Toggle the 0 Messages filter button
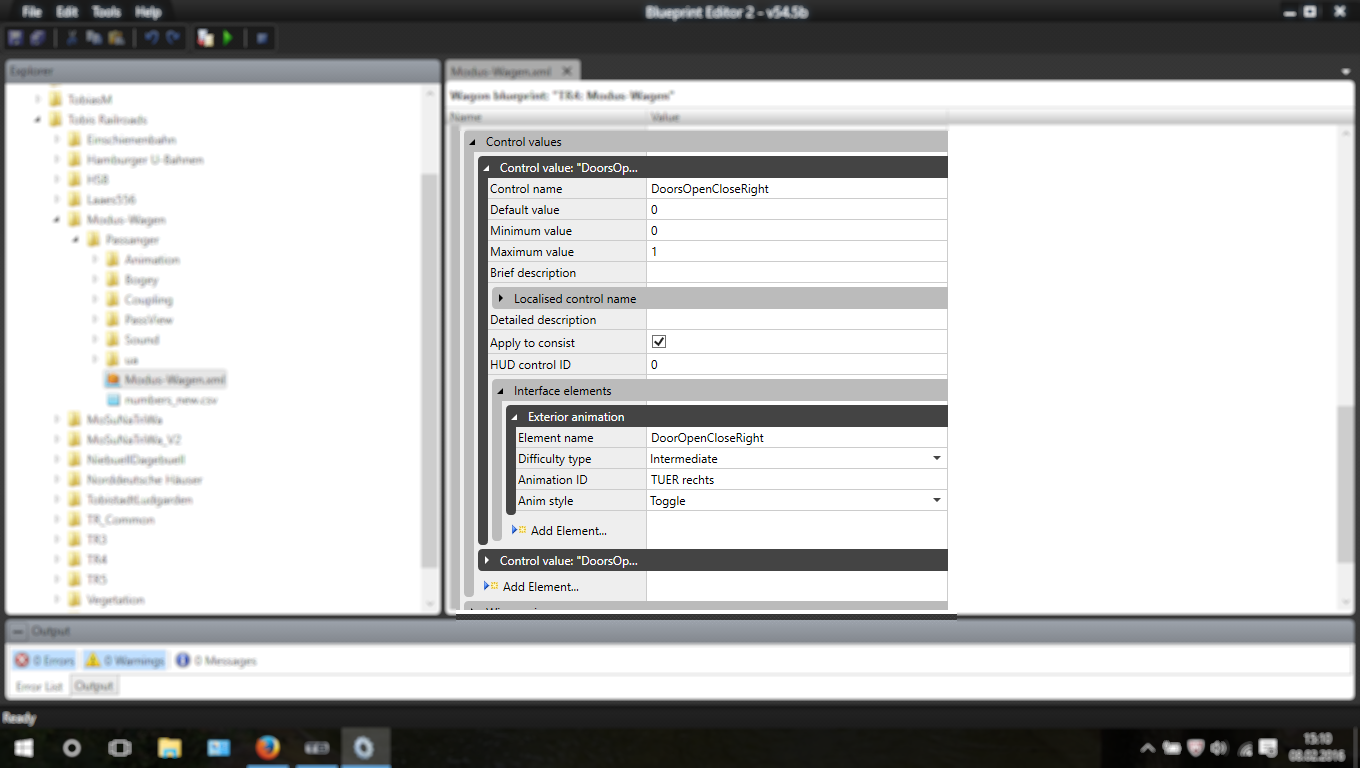The width and height of the screenshot is (1360, 768). [215, 661]
